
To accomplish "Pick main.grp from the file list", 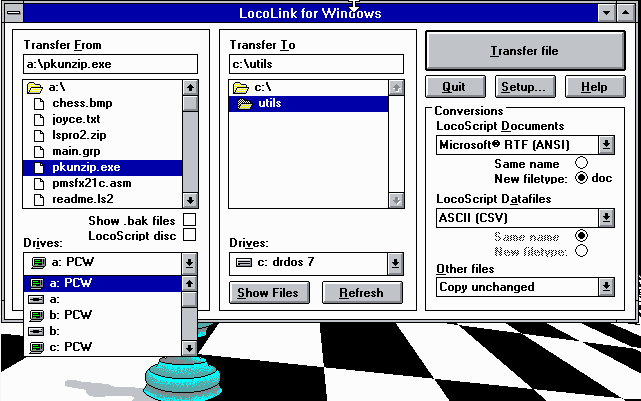I will [75, 152].
